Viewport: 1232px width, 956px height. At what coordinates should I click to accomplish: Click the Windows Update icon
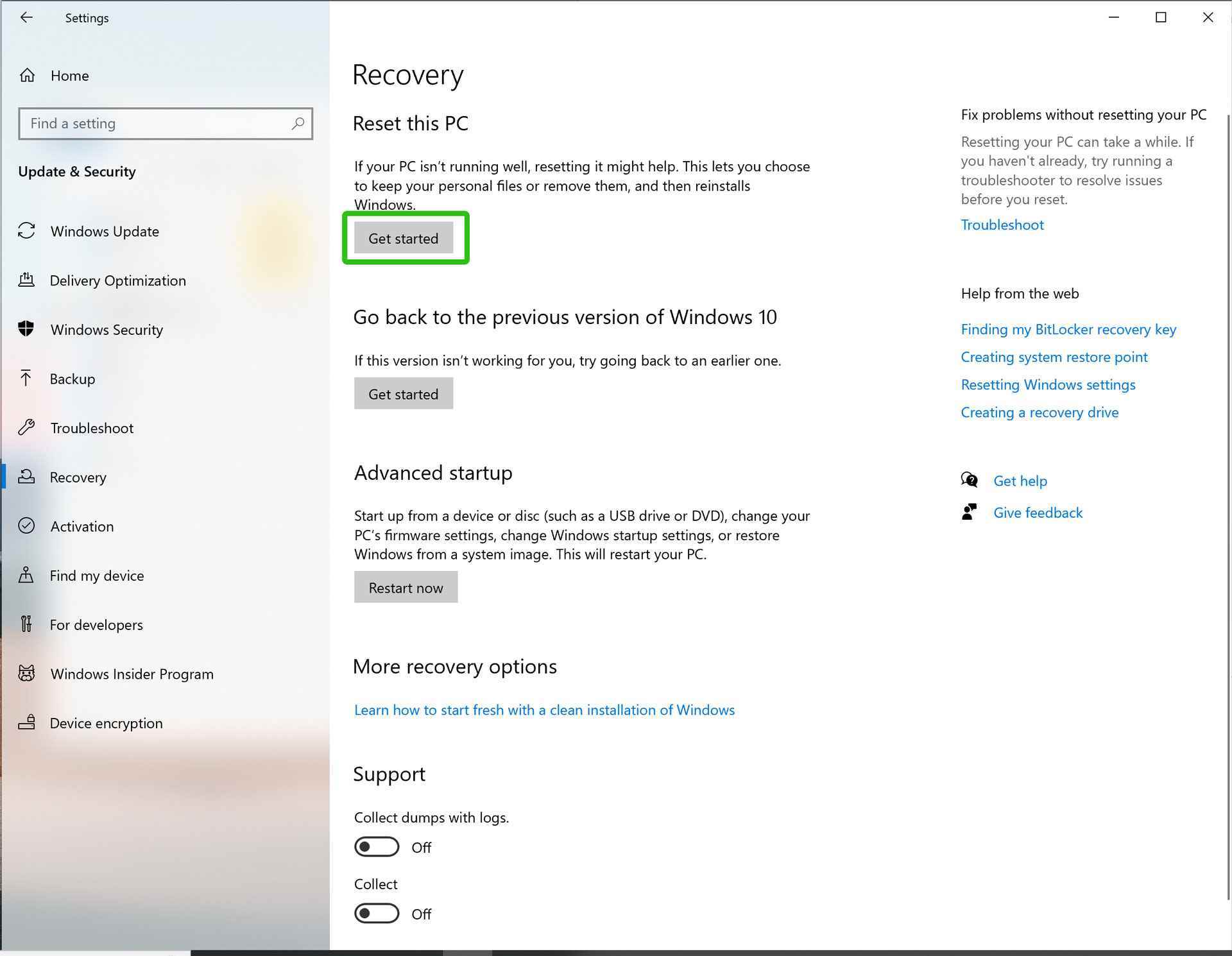click(x=28, y=231)
